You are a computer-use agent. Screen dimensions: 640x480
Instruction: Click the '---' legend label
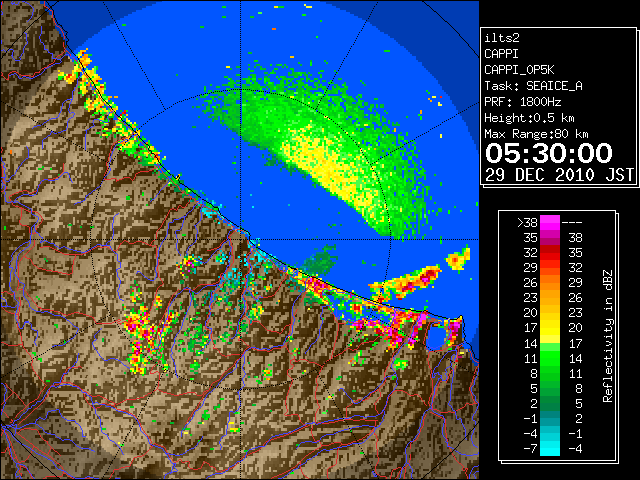[572, 223]
